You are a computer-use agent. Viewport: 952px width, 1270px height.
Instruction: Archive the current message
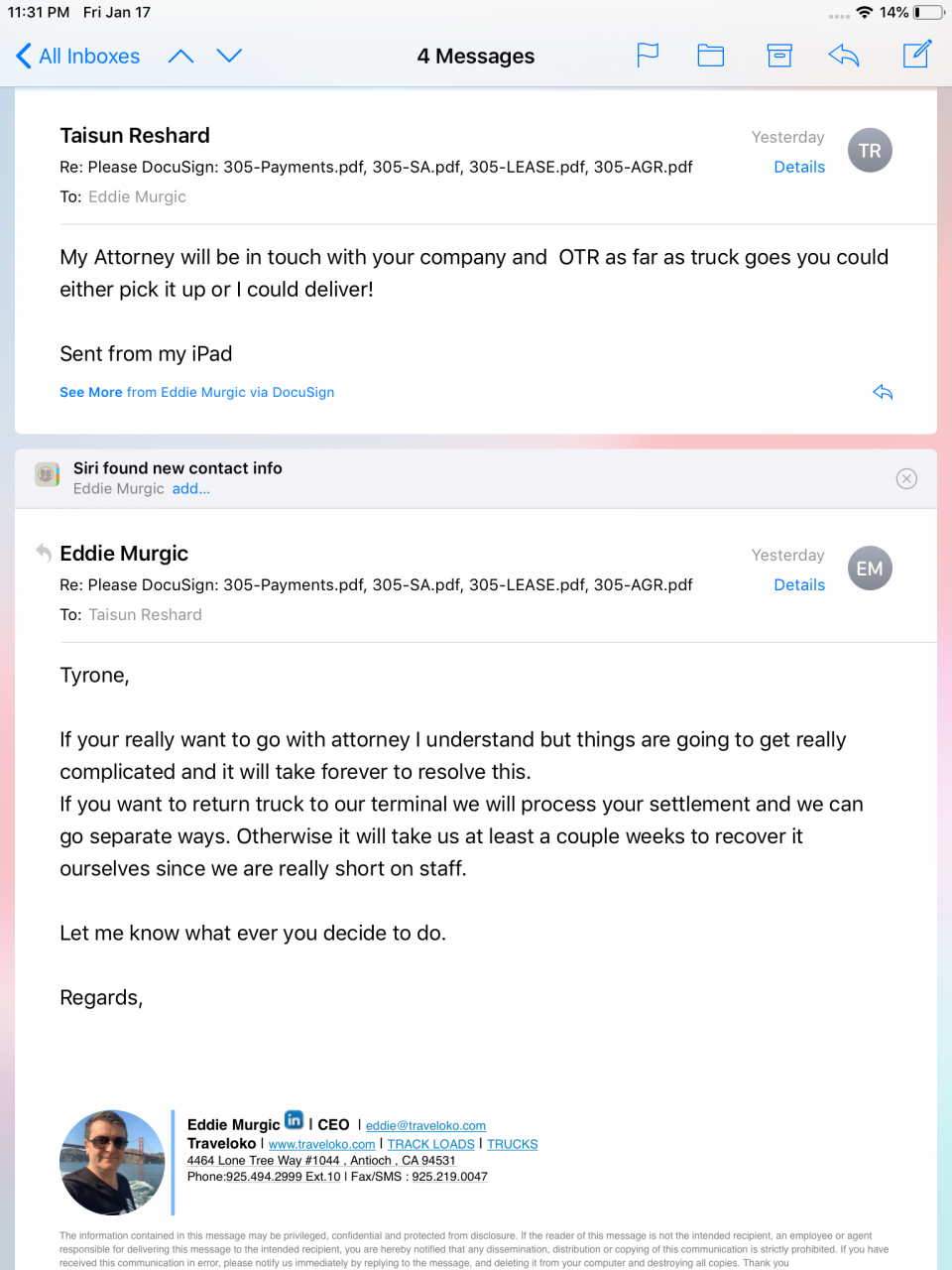(779, 56)
